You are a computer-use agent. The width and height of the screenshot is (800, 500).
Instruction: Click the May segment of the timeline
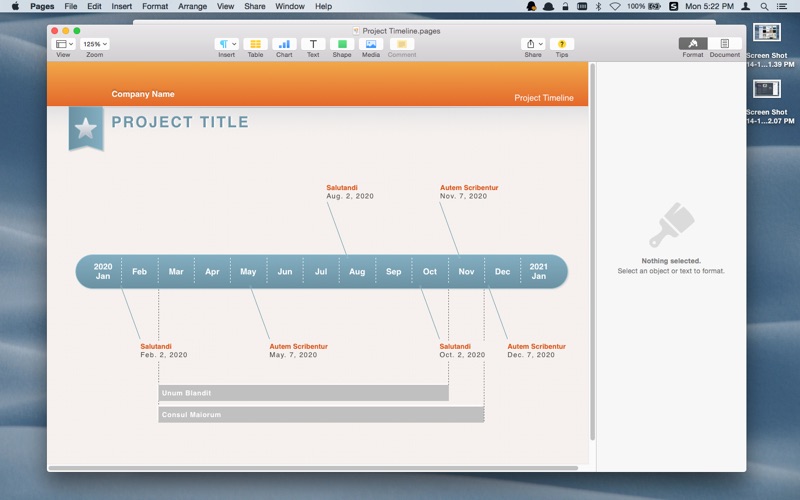pyautogui.click(x=248, y=271)
